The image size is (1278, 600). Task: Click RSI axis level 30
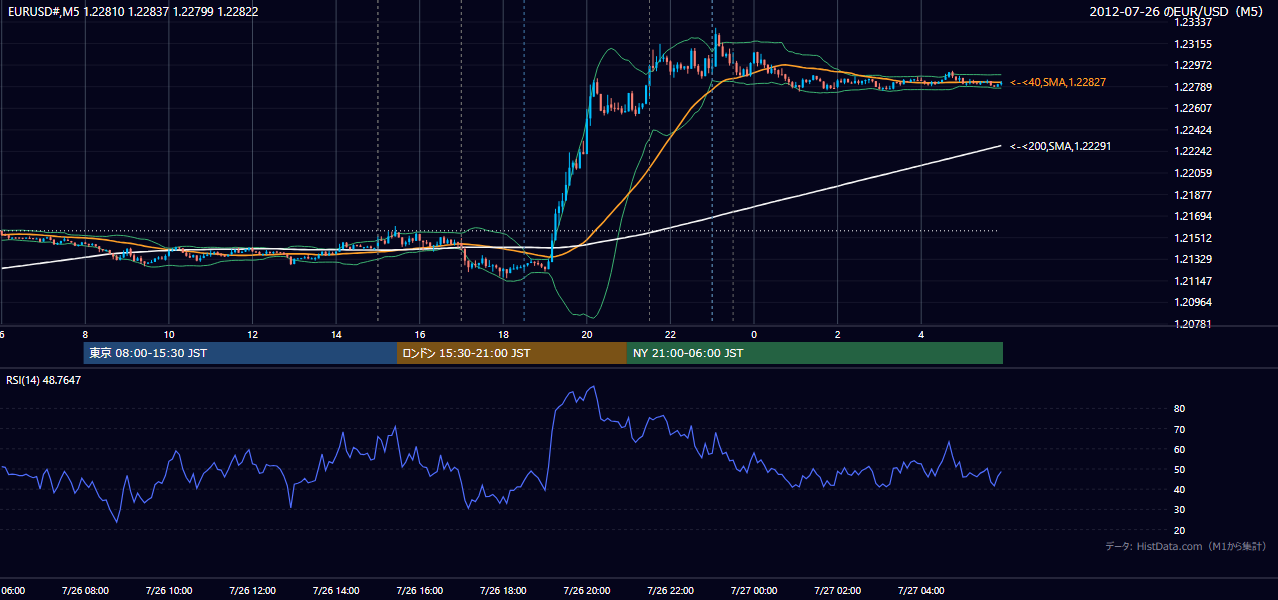pyautogui.click(x=1180, y=510)
